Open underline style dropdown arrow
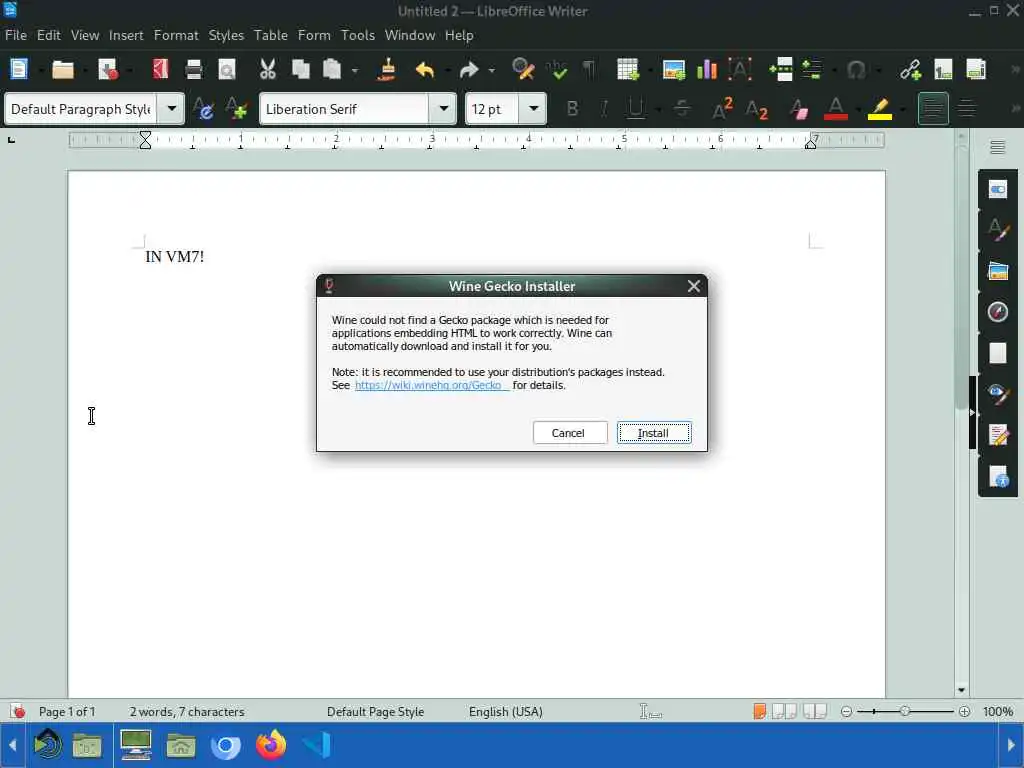1024x768 pixels. point(658,109)
